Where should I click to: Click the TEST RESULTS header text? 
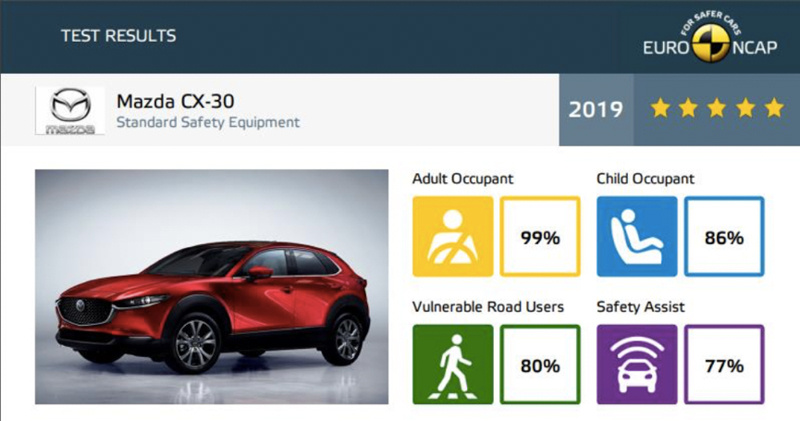click(118, 36)
